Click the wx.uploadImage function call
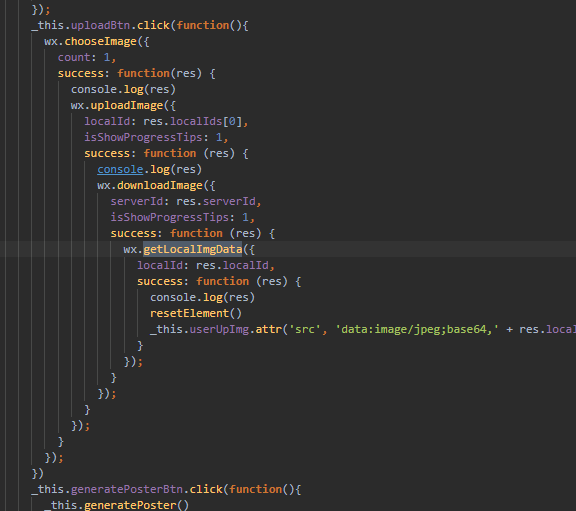576x511 pixels. (123, 105)
